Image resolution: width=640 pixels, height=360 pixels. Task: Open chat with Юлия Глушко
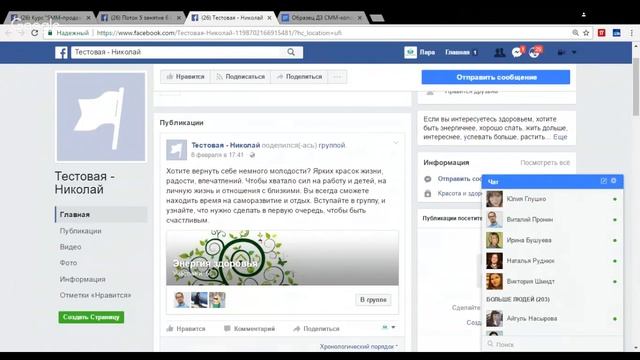(x=552, y=199)
